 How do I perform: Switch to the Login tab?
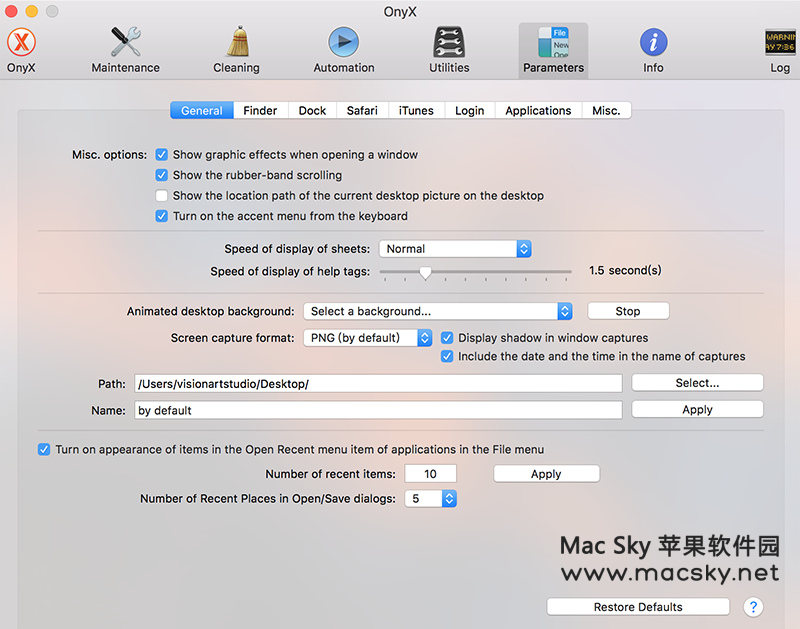469,111
